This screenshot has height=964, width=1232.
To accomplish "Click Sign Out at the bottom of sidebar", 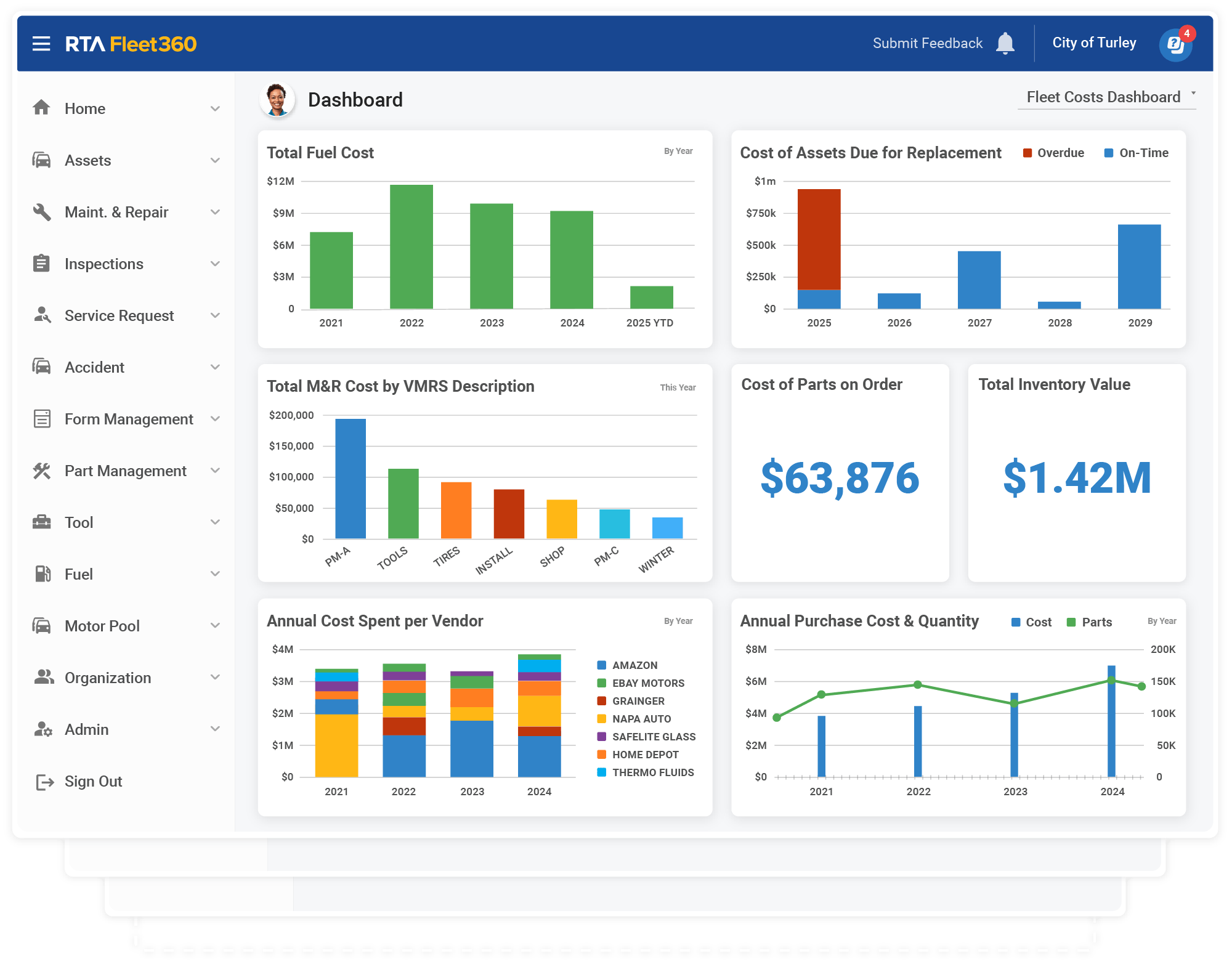I will coord(93,781).
